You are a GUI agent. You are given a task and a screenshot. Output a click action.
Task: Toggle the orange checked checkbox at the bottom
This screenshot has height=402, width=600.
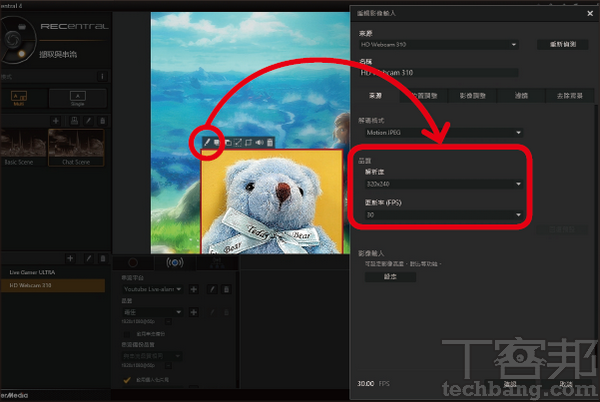point(127,380)
